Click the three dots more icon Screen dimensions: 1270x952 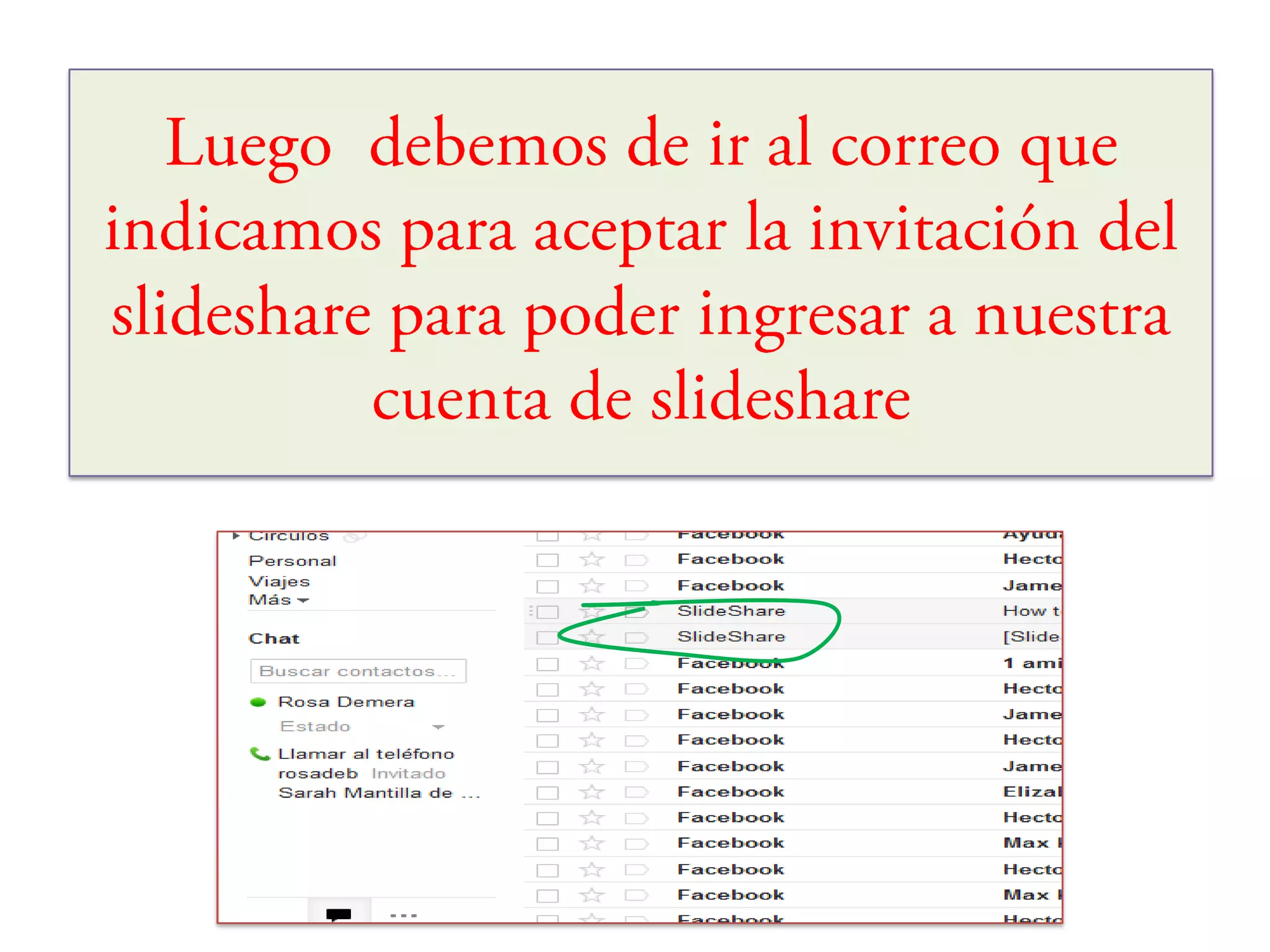(x=404, y=915)
